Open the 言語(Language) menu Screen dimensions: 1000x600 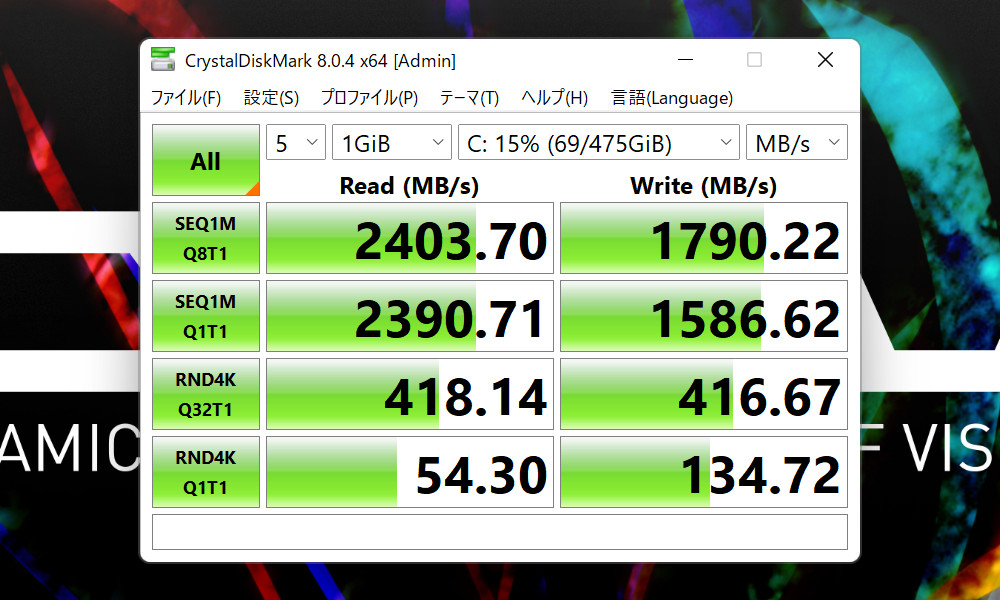[x=672, y=98]
